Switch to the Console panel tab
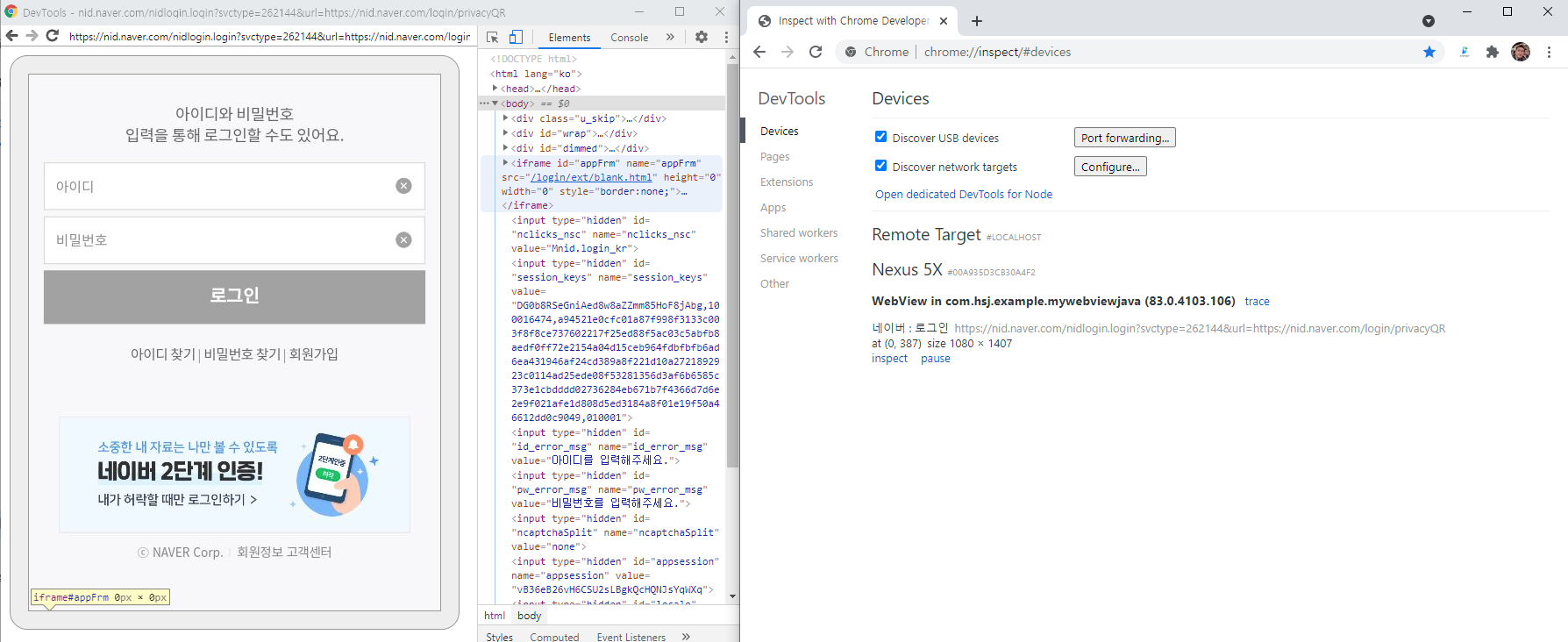Screen dimensions: 1568x642 [x=630, y=38]
